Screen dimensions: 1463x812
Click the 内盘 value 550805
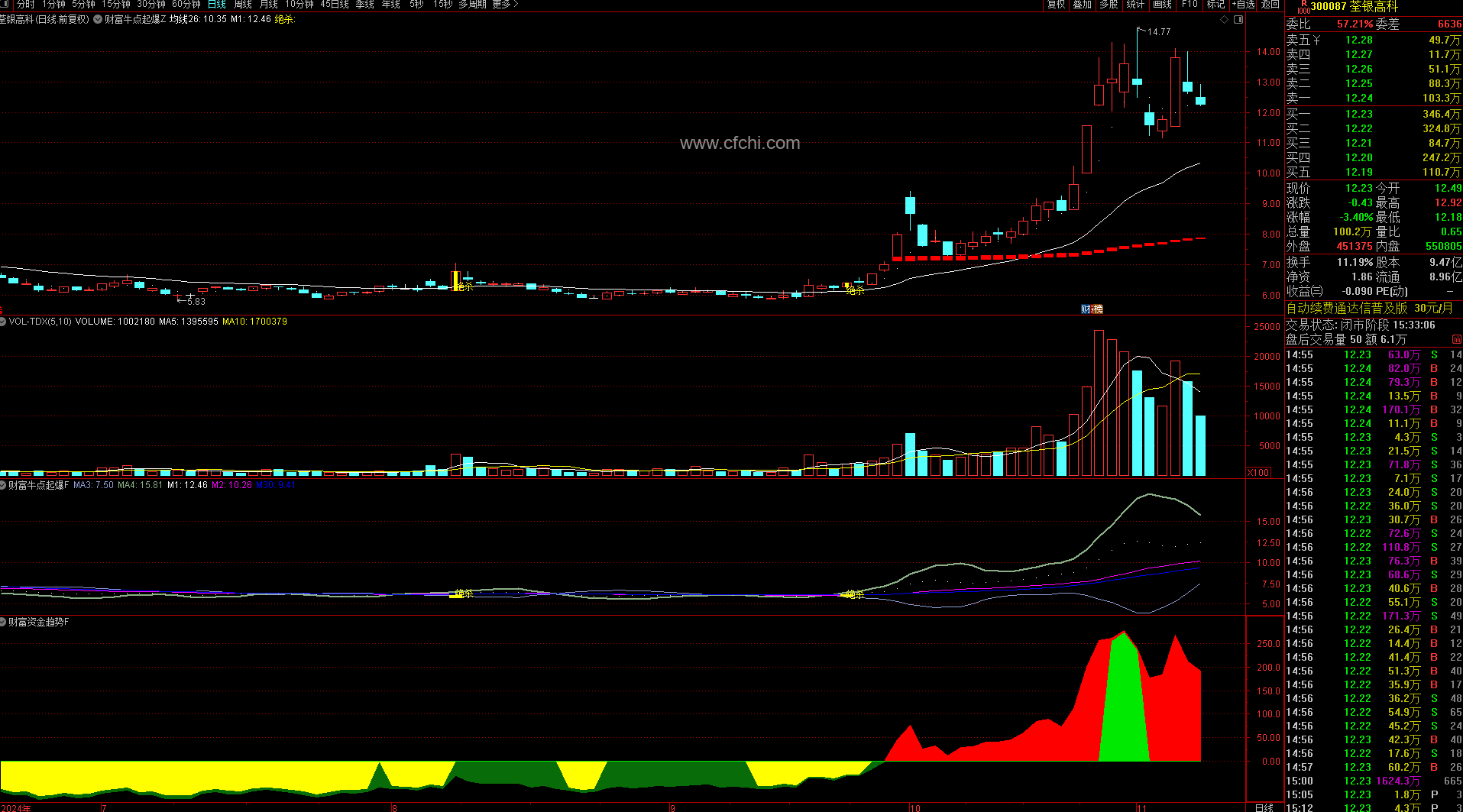tap(1443, 246)
